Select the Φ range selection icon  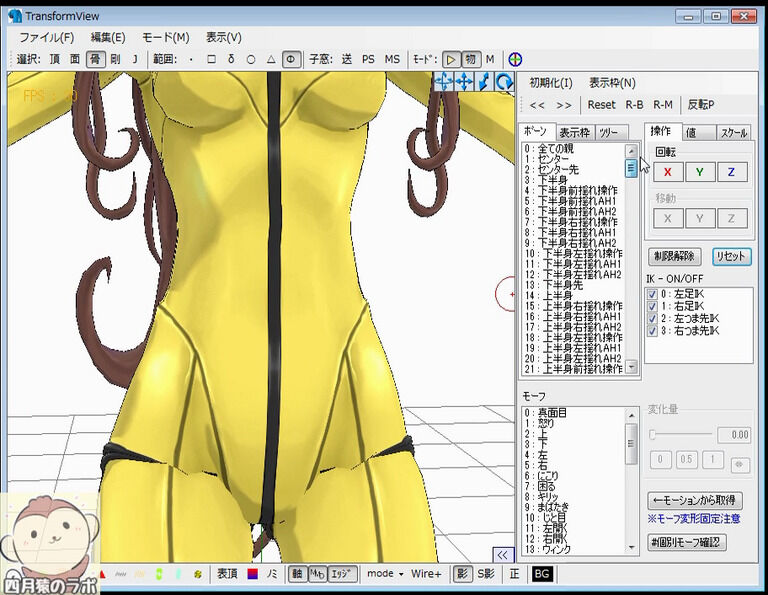(x=291, y=60)
